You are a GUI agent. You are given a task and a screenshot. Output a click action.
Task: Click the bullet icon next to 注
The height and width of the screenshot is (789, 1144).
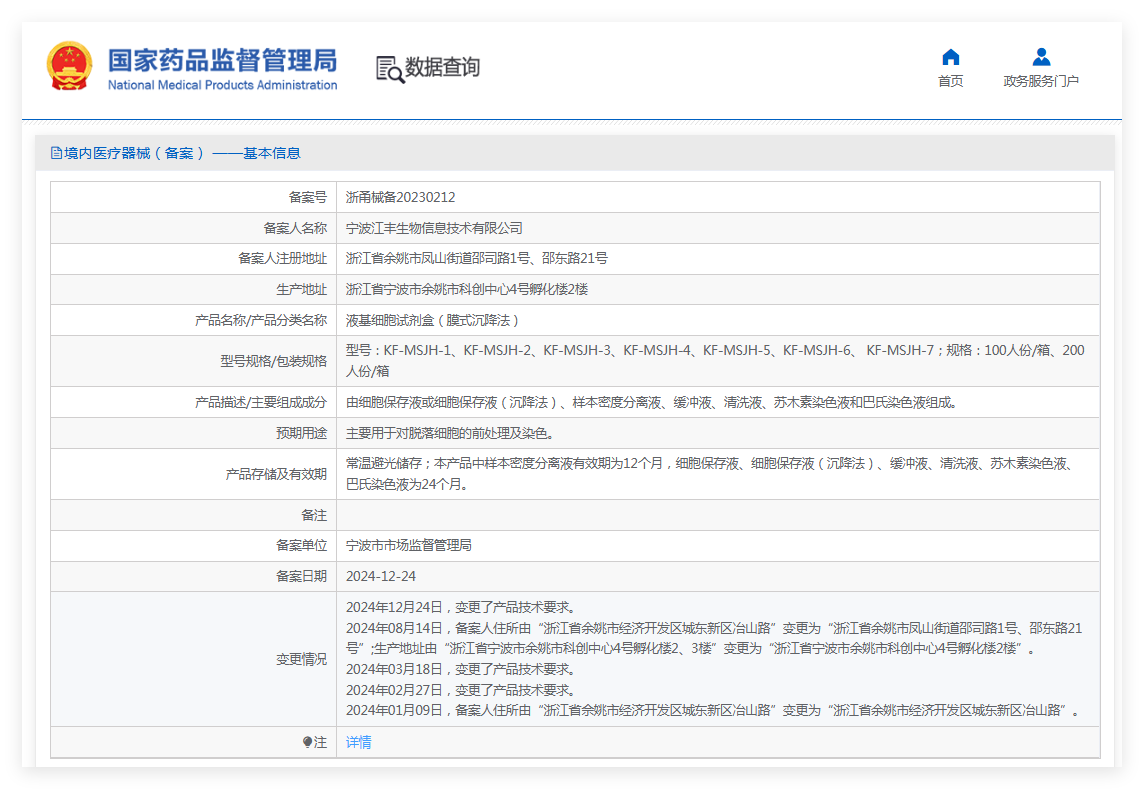click(307, 742)
